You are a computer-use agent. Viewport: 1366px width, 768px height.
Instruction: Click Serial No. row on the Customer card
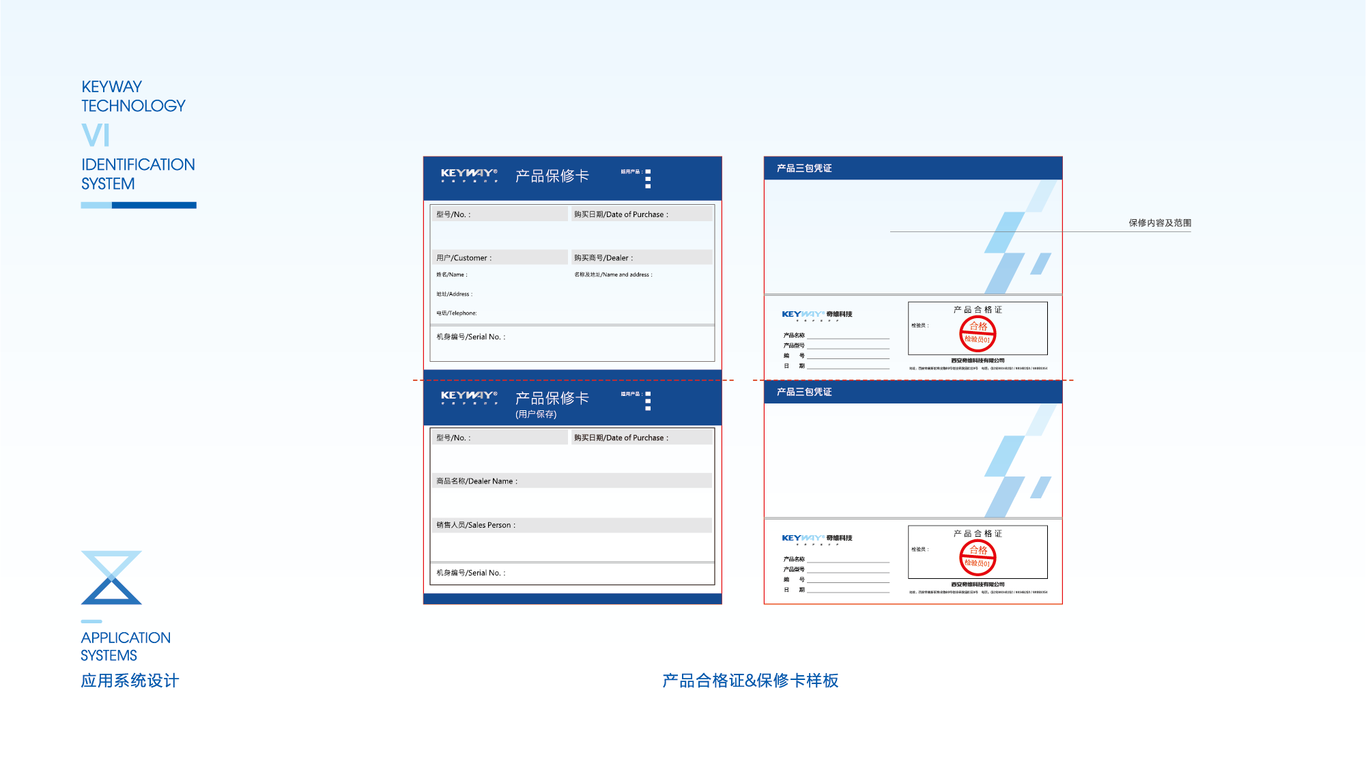(x=572, y=343)
